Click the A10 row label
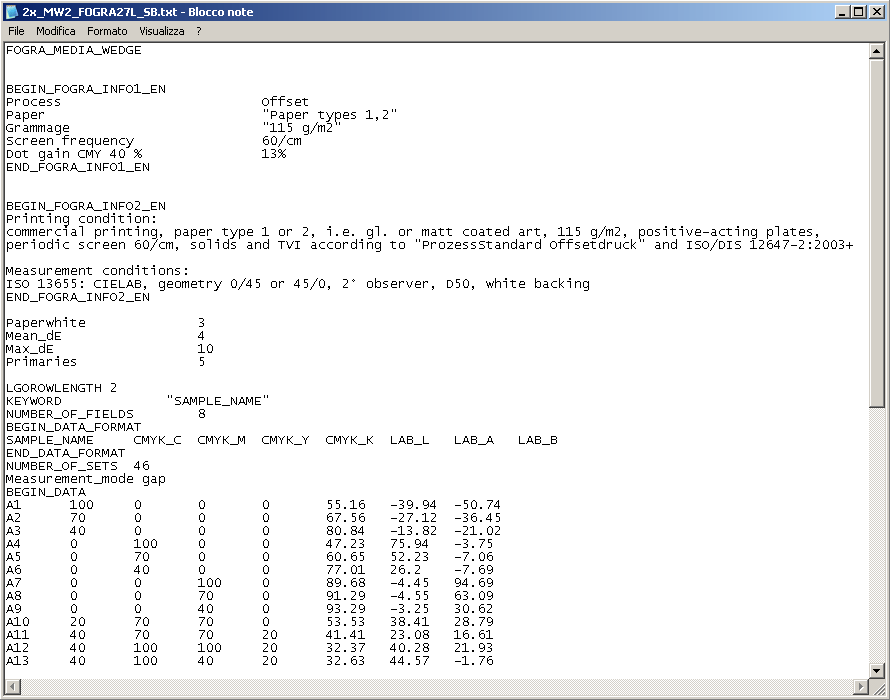 click(x=18, y=622)
